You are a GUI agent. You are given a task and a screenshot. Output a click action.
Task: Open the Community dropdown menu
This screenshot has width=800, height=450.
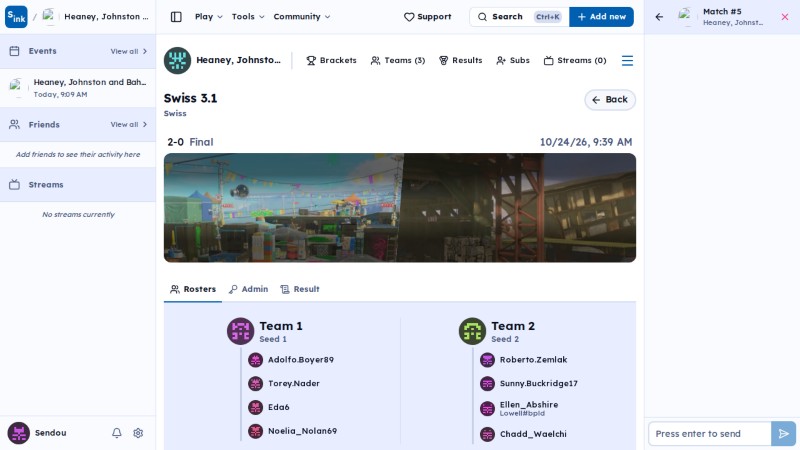click(x=302, y=17)
